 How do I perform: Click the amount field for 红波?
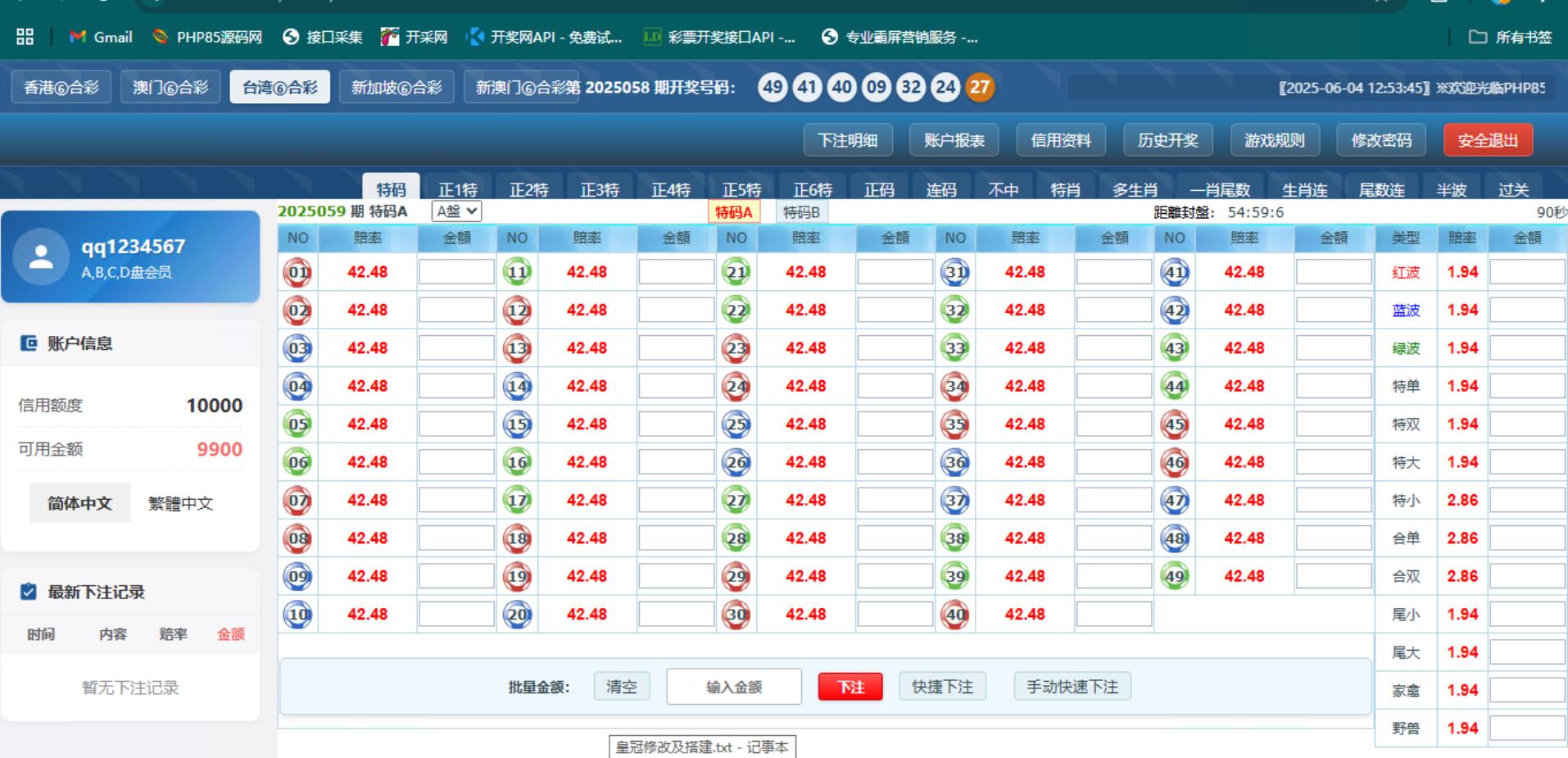tap(1526, 272)
